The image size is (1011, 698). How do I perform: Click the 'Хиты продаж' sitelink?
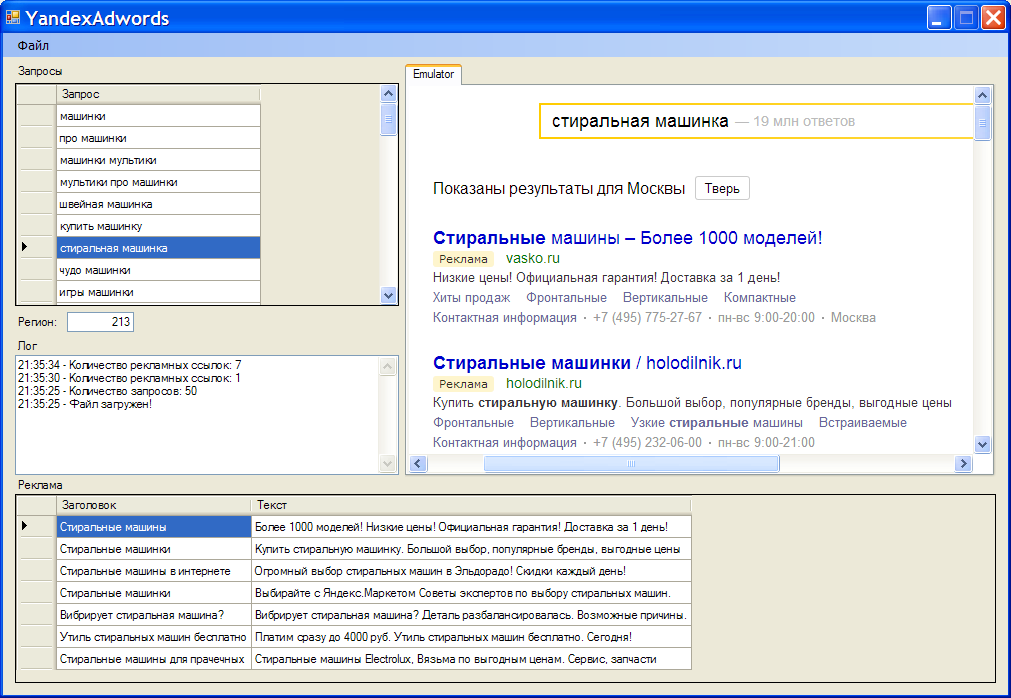pos(471,298)
